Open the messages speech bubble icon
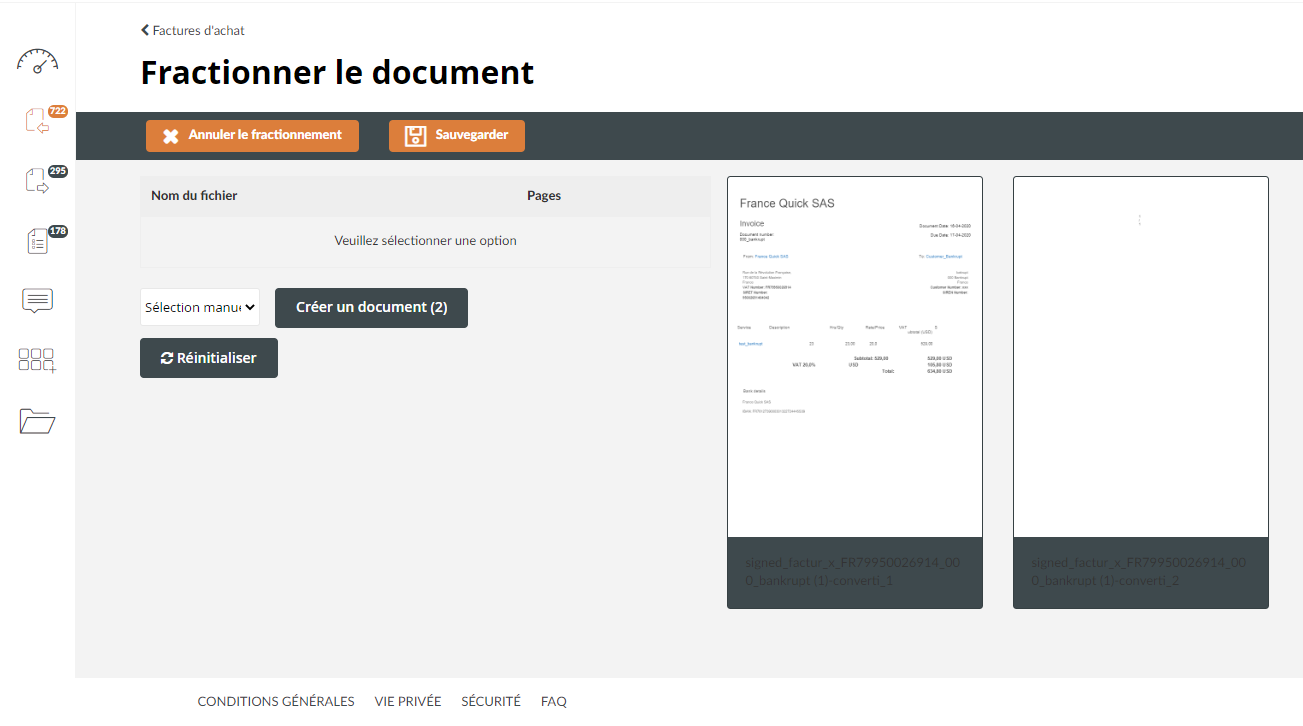 coord(37,301)
